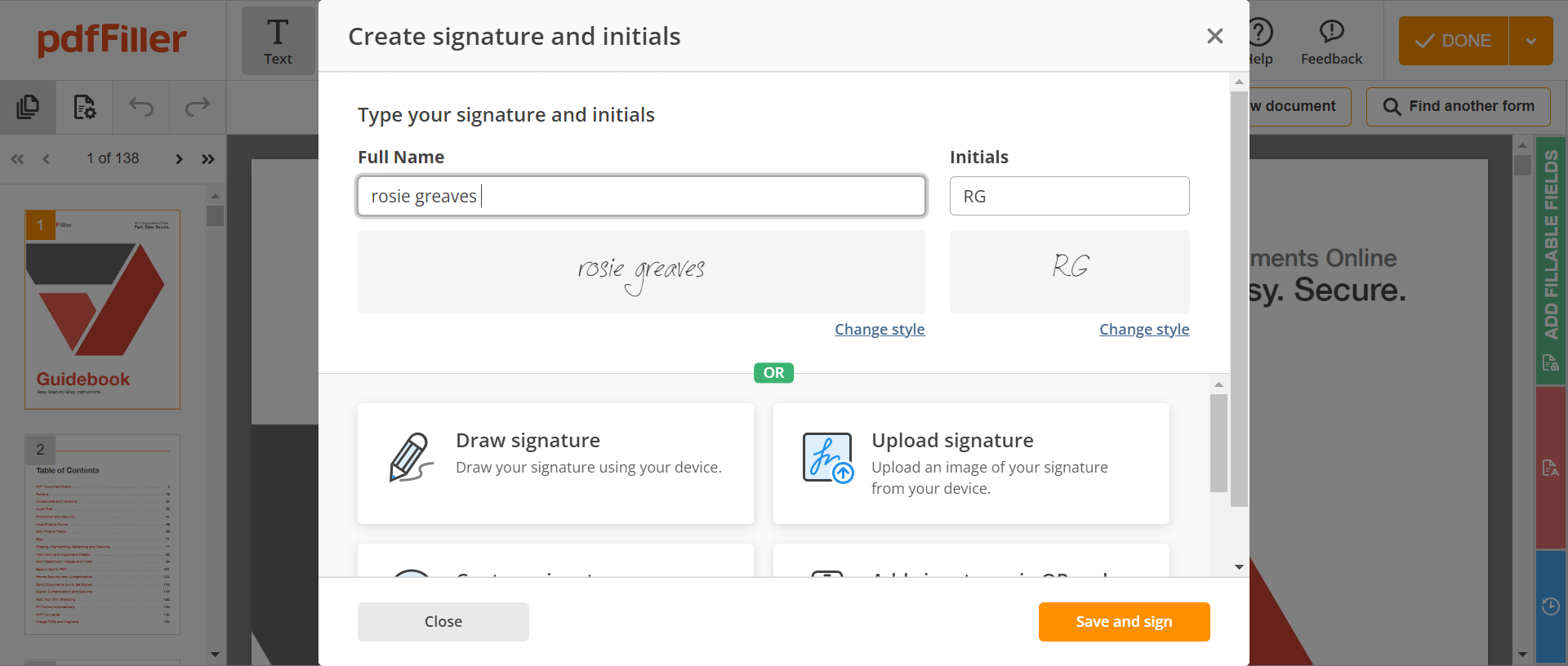1568x666 pixels.
Task: Close the signature dialog with X
Action: (1214, 36)
